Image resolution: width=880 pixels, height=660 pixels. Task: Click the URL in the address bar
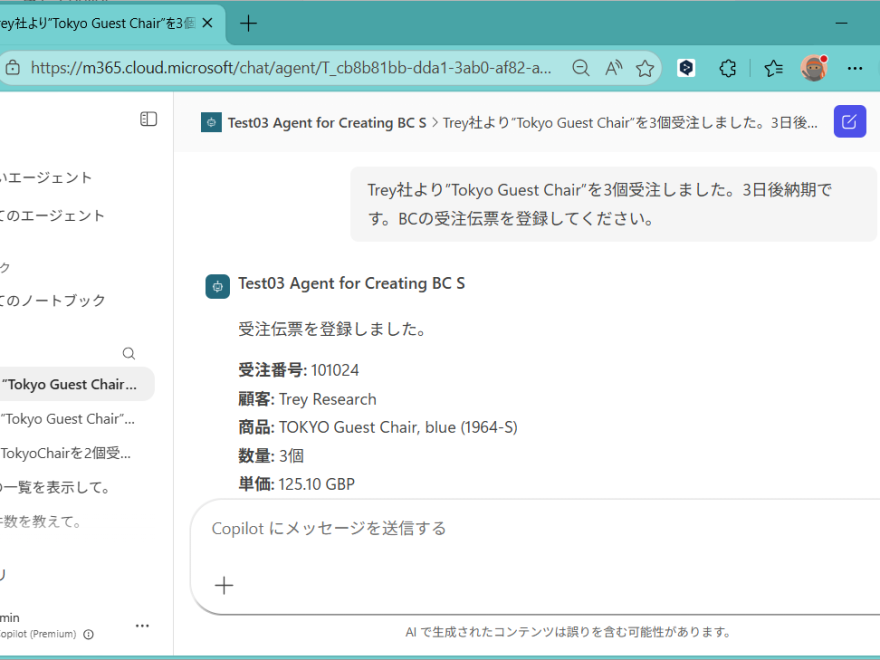290,68
